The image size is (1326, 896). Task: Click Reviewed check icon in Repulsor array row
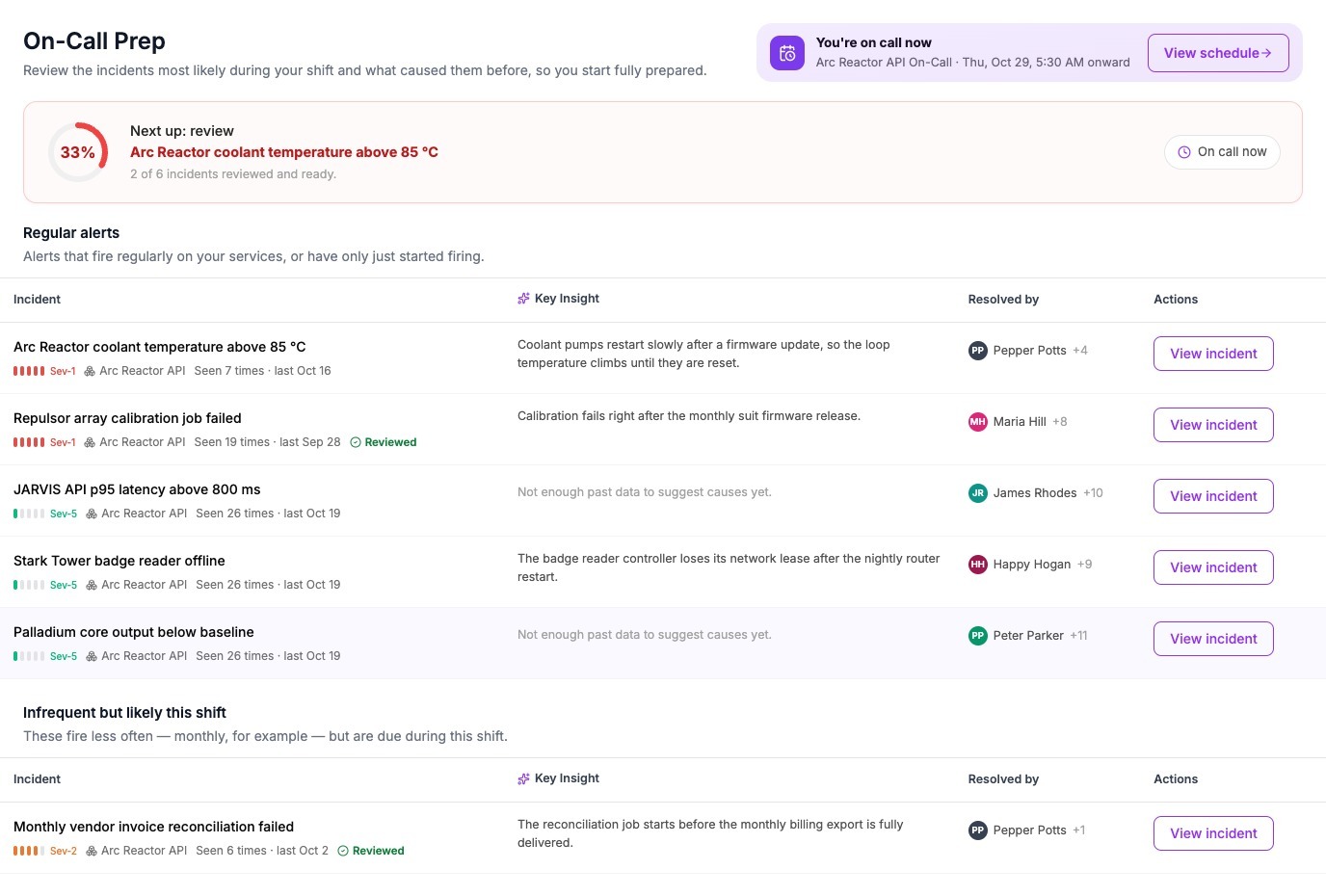(356, 442)
